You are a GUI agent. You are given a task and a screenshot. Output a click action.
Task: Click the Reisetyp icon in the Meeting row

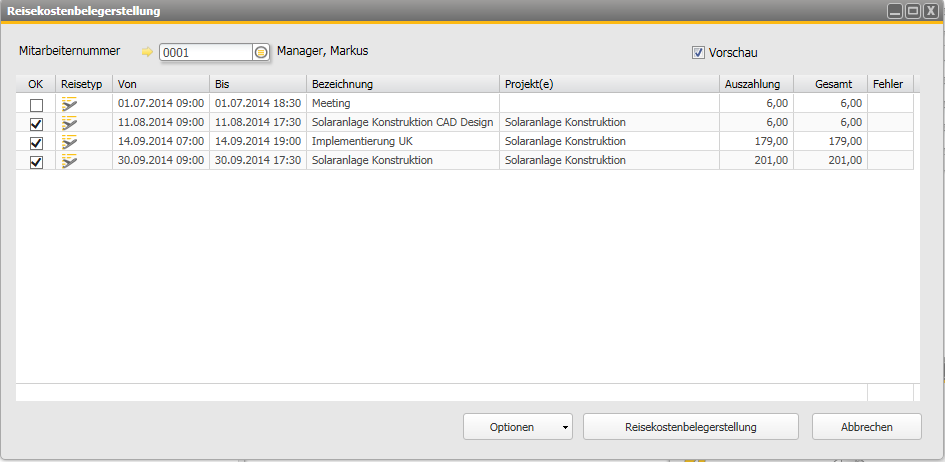[x=70, y=104]
